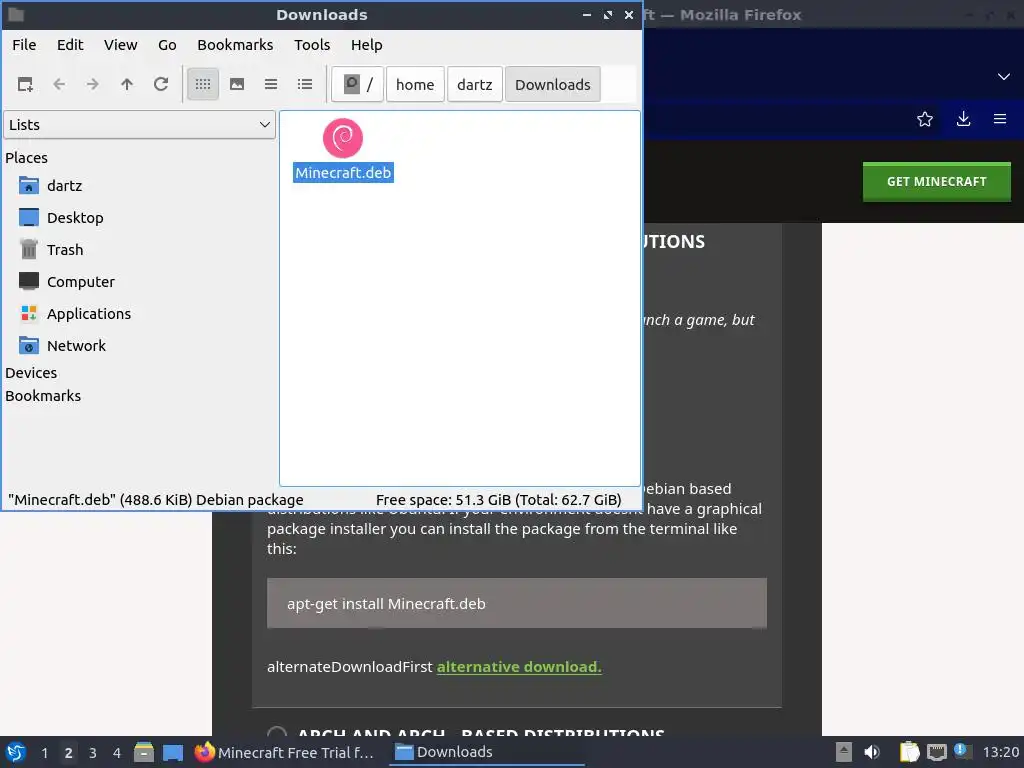Click the Downloads path segment
The width and height of the screenshot is (1024, 768).
coord(552,84)
